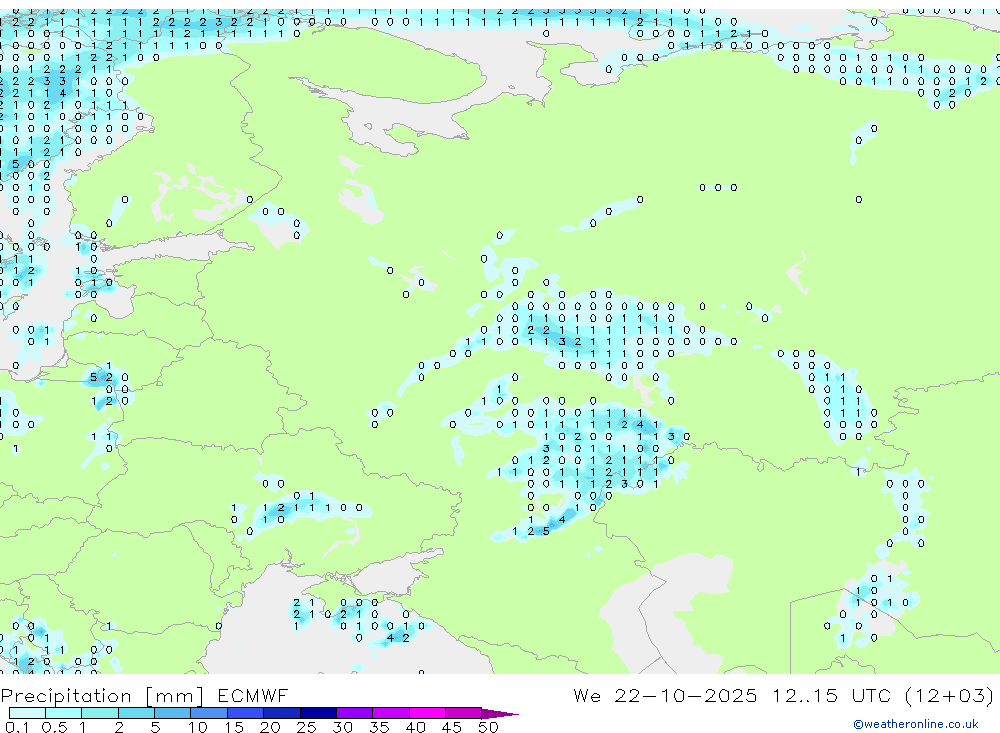Viewport: 1000px width, 733px height.
Task: Pick the 15–20 mm blue legend swatch
Action: click(x=246, y=713)
